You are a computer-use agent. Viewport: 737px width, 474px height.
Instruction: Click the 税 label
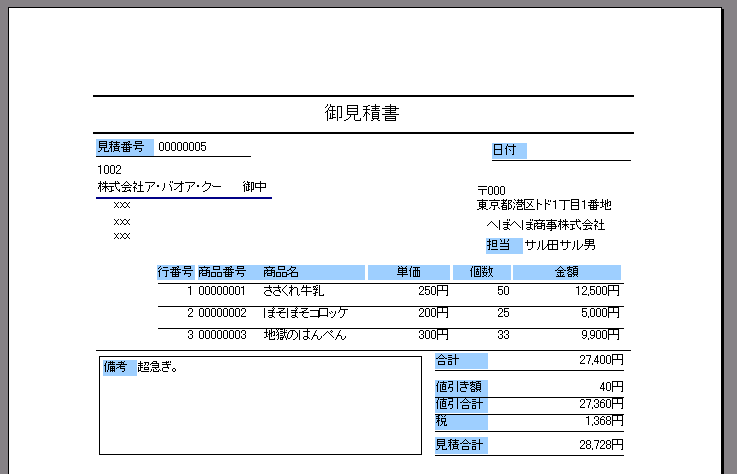tap(461, 421)
